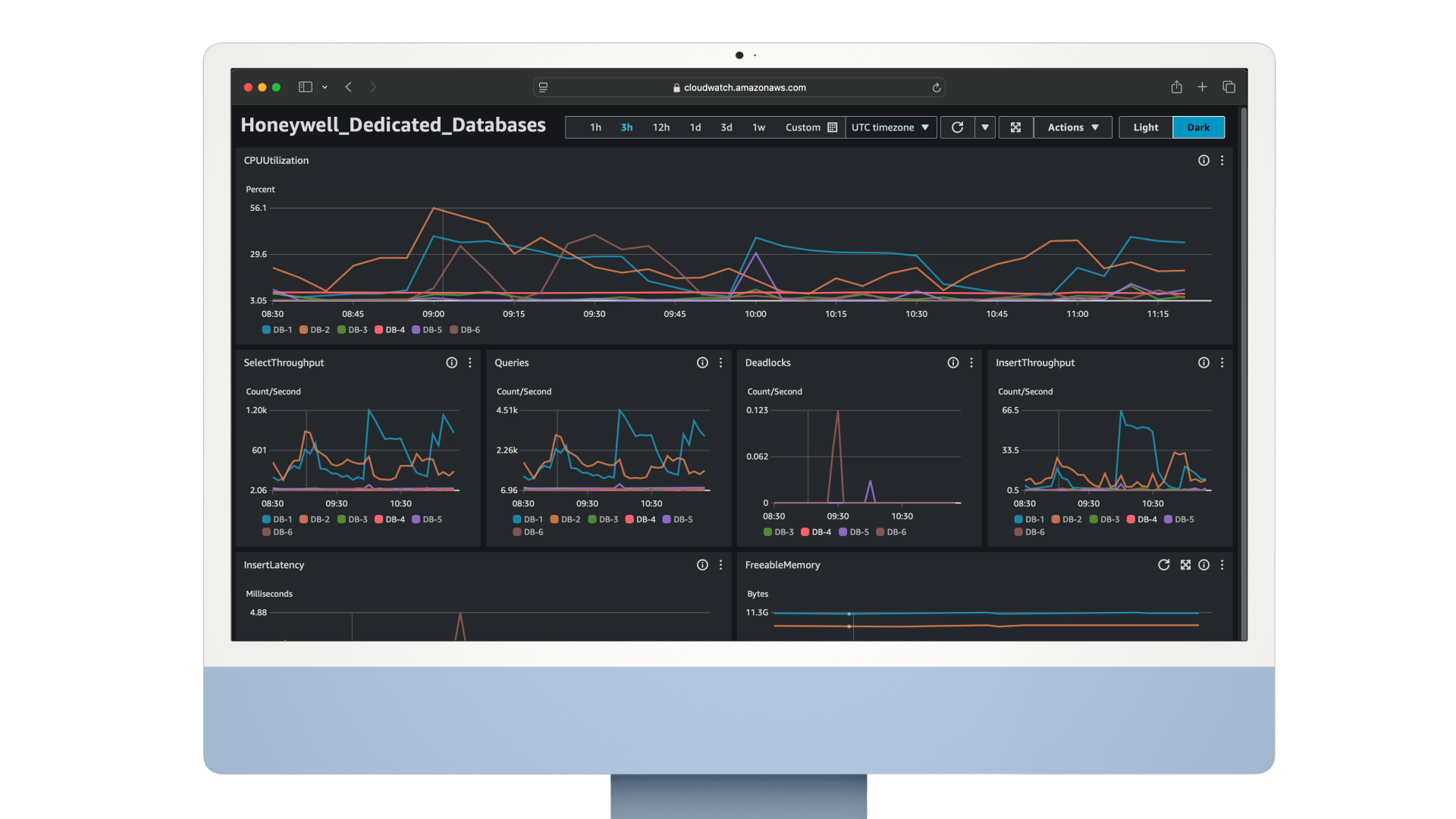Viewport: 1456px width, 819px height.
Task: Open Queries widget kebab menu
Action: (720, 363)
